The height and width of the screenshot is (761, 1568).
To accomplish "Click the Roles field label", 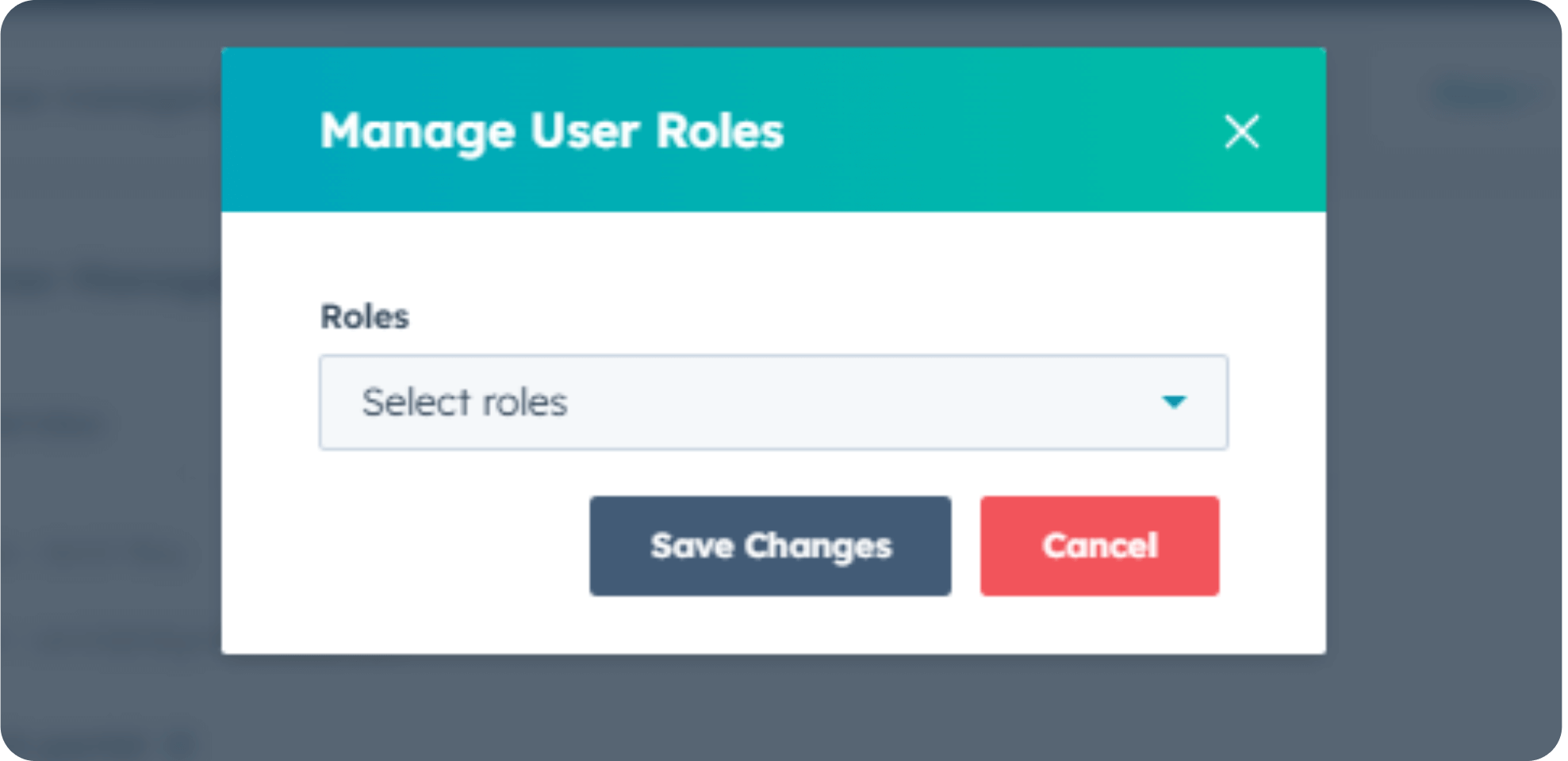I will tap(364, 317).
